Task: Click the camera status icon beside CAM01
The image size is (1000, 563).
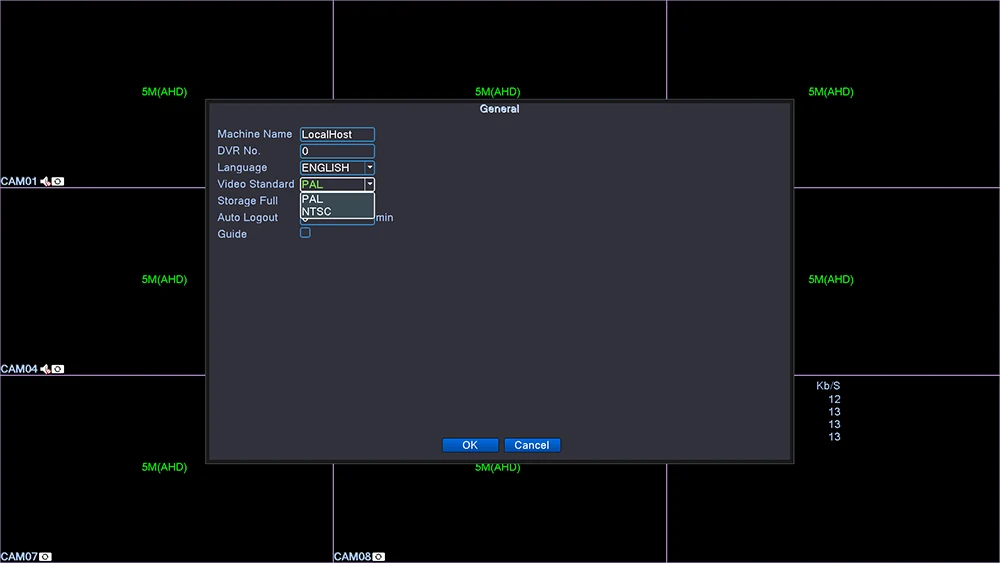Action: pyautogui.click(x=58, y=182)
